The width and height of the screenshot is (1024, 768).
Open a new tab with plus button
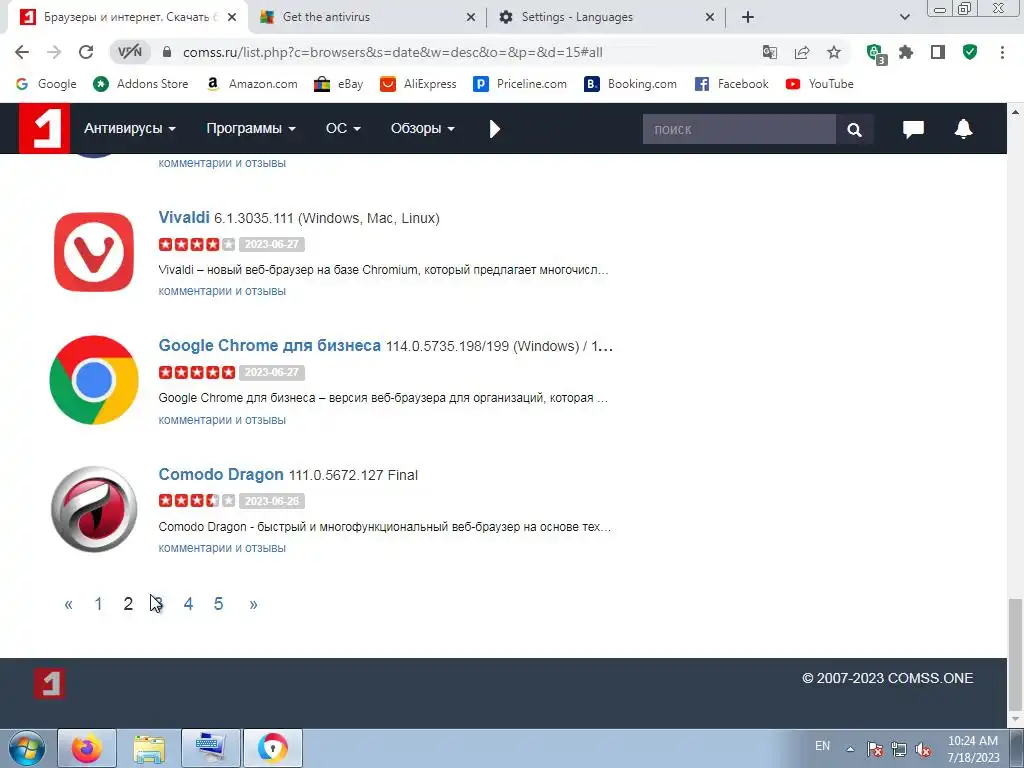(x=748, y=17)
